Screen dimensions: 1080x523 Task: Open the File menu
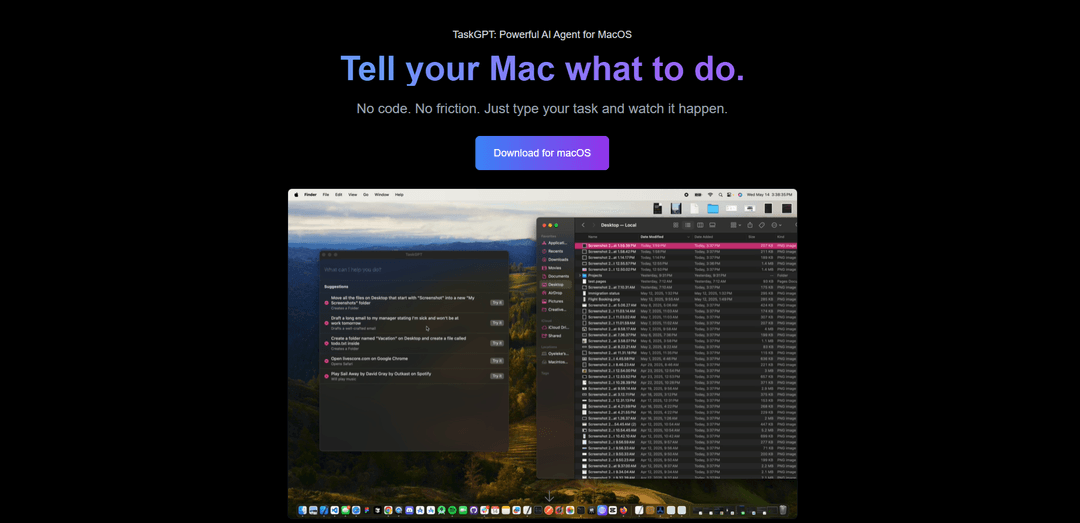coord(326,195)
